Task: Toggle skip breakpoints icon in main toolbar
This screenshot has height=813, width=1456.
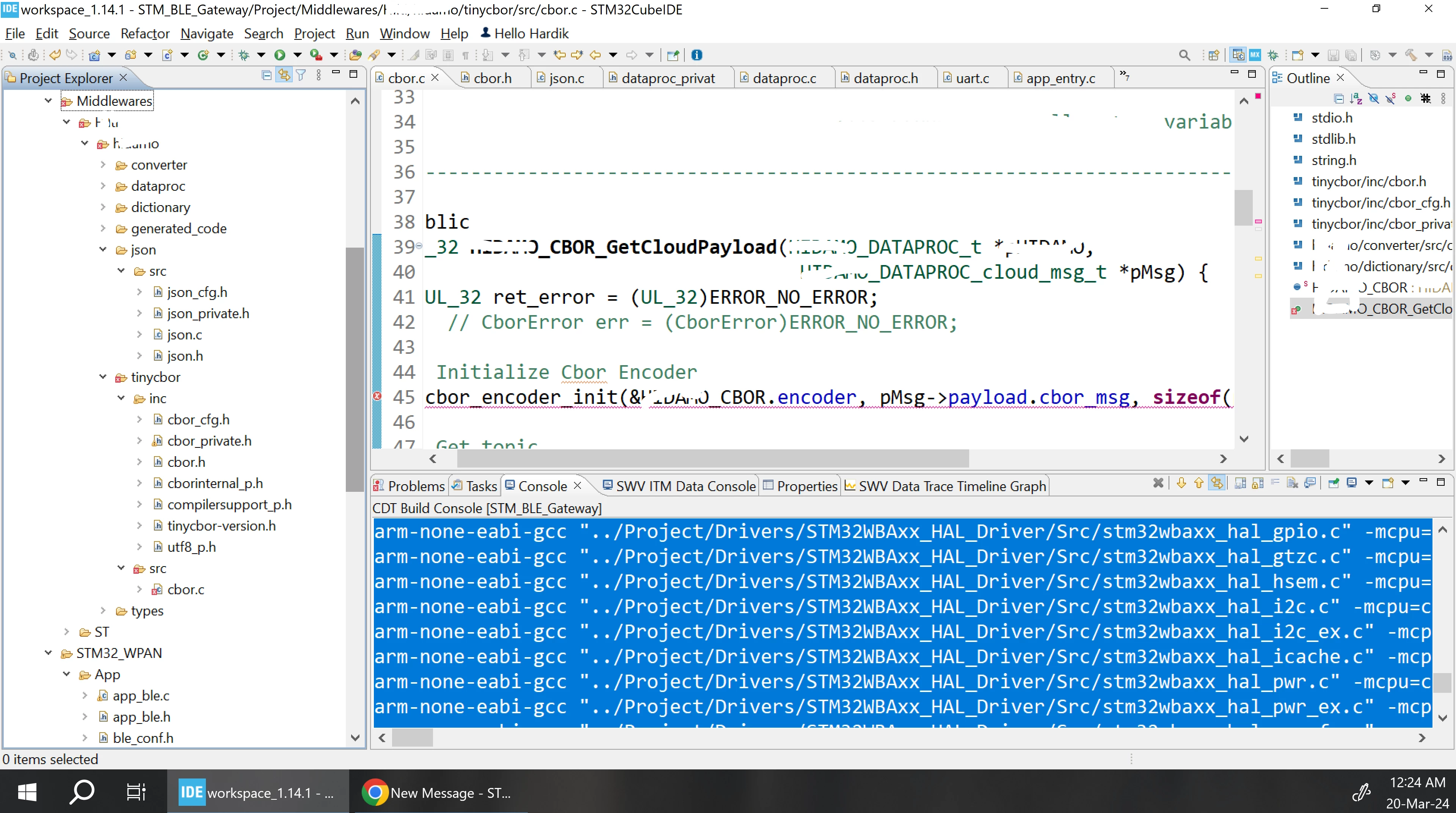Action: click(12, 55)
